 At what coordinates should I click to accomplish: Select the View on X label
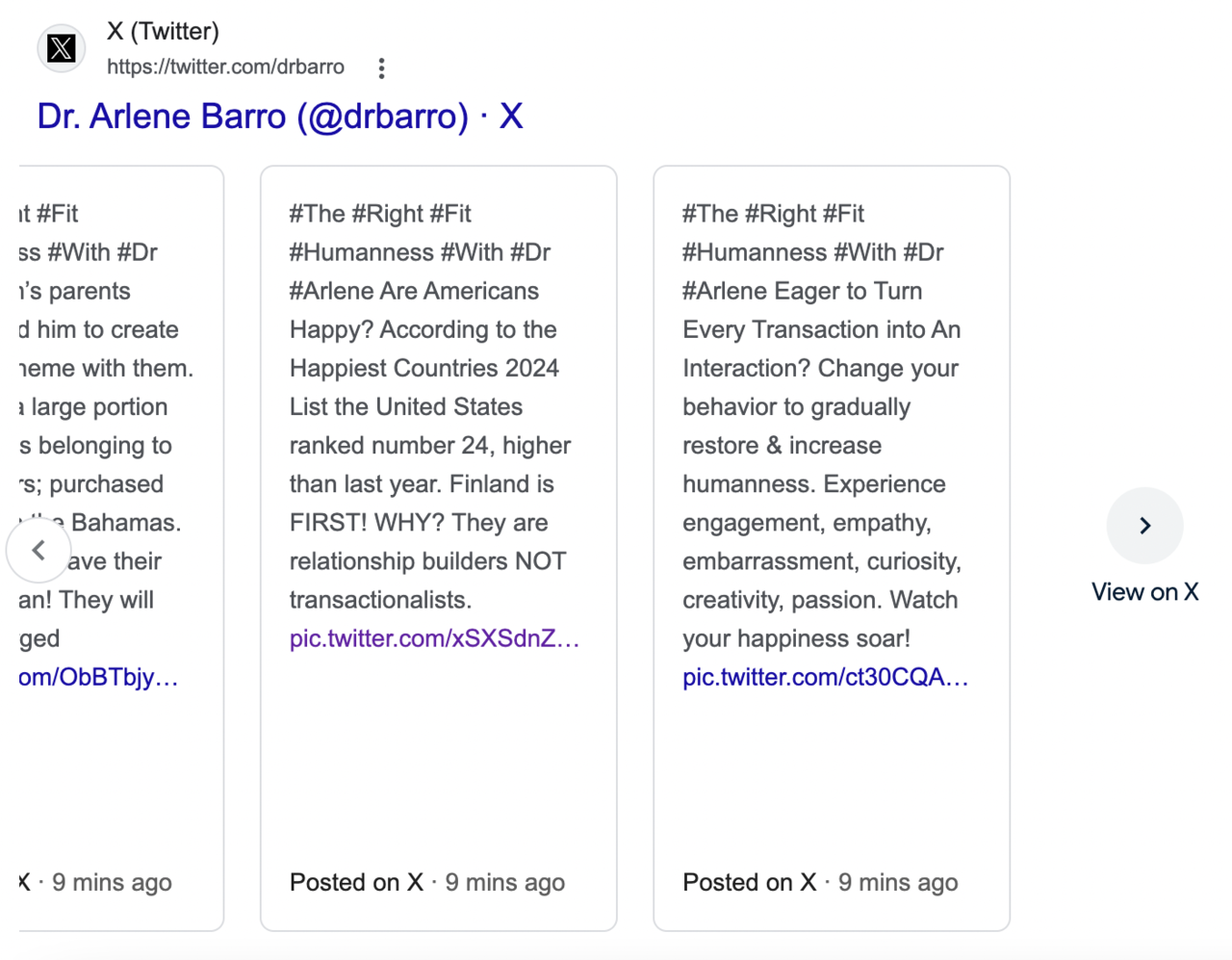click(x=1145, y=592)
